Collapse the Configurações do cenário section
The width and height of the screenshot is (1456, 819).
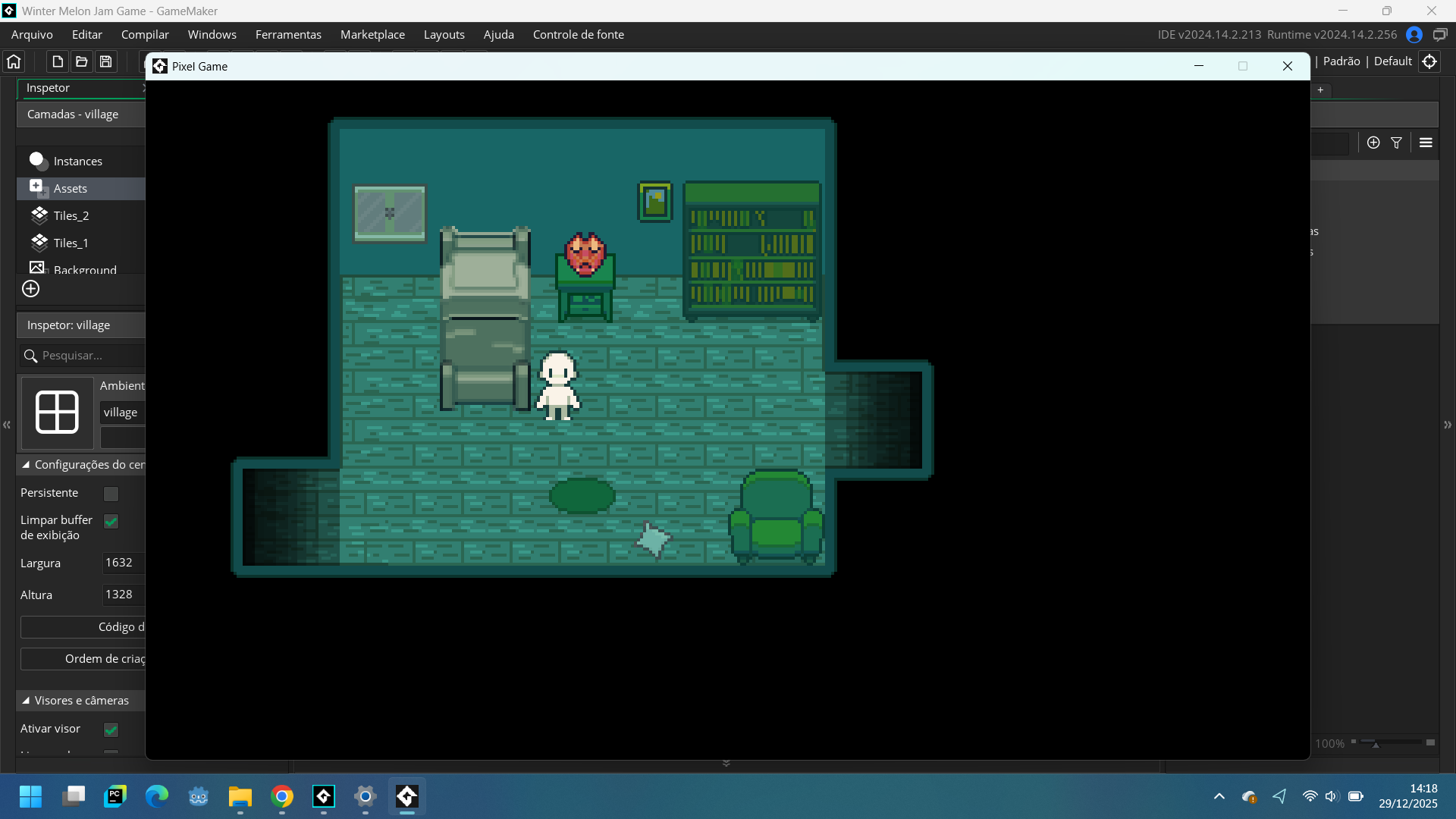click(x=26, y=465)
